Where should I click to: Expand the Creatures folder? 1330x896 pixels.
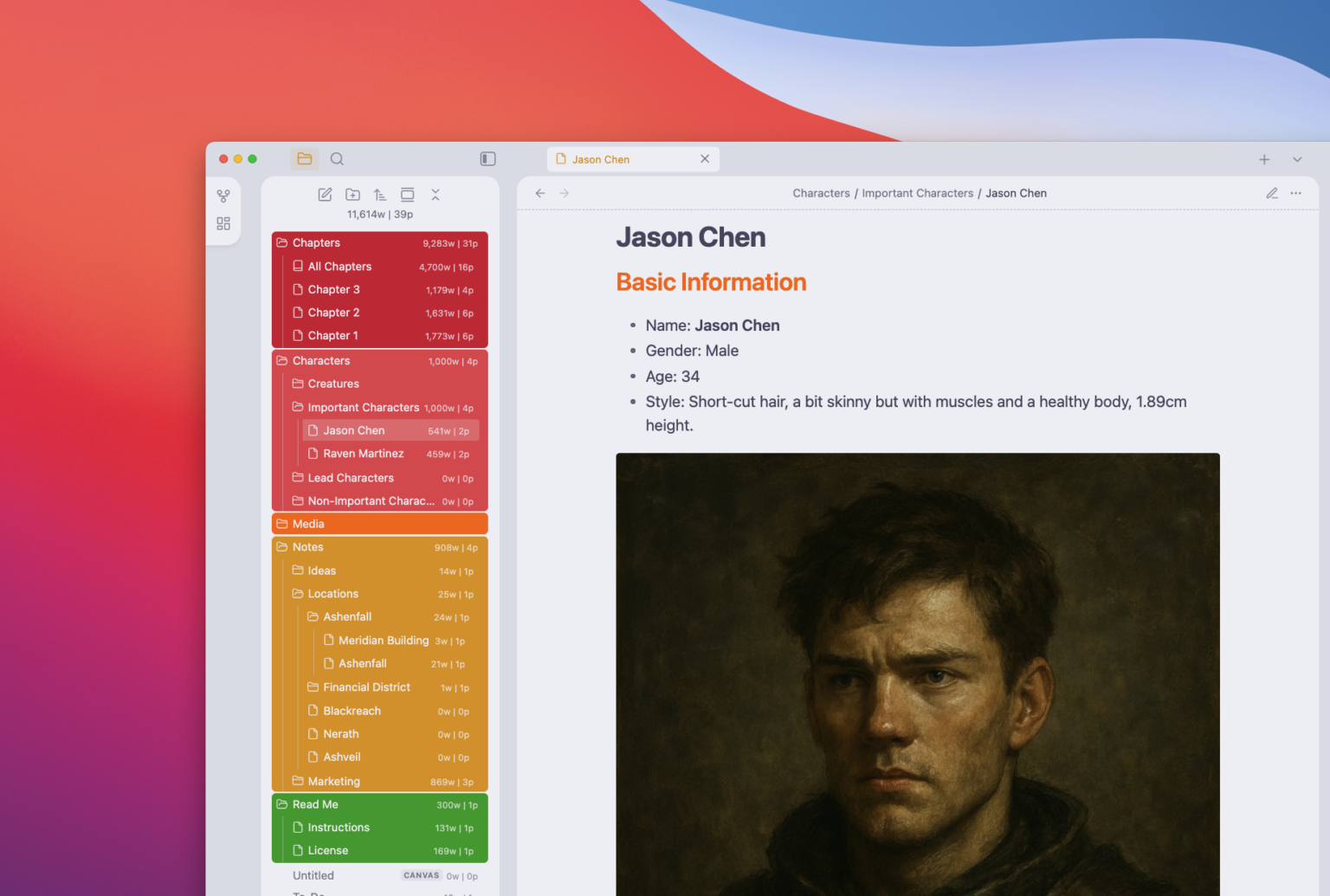pos(333,384)
